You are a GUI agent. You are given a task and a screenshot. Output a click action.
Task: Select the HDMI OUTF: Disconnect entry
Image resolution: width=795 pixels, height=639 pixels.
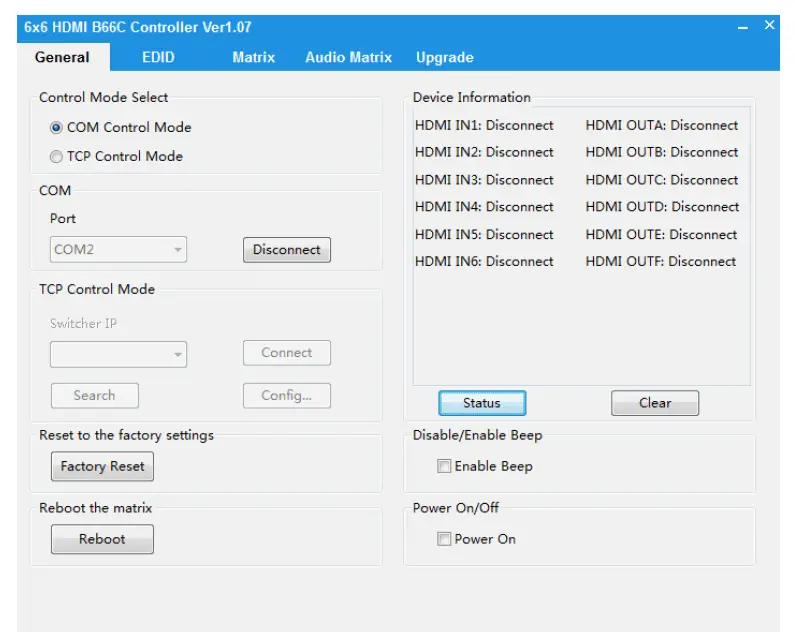pos(661,262)
